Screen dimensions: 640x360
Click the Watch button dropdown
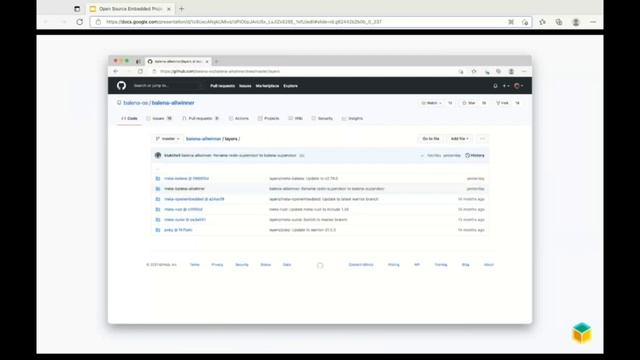pos(431,103)
